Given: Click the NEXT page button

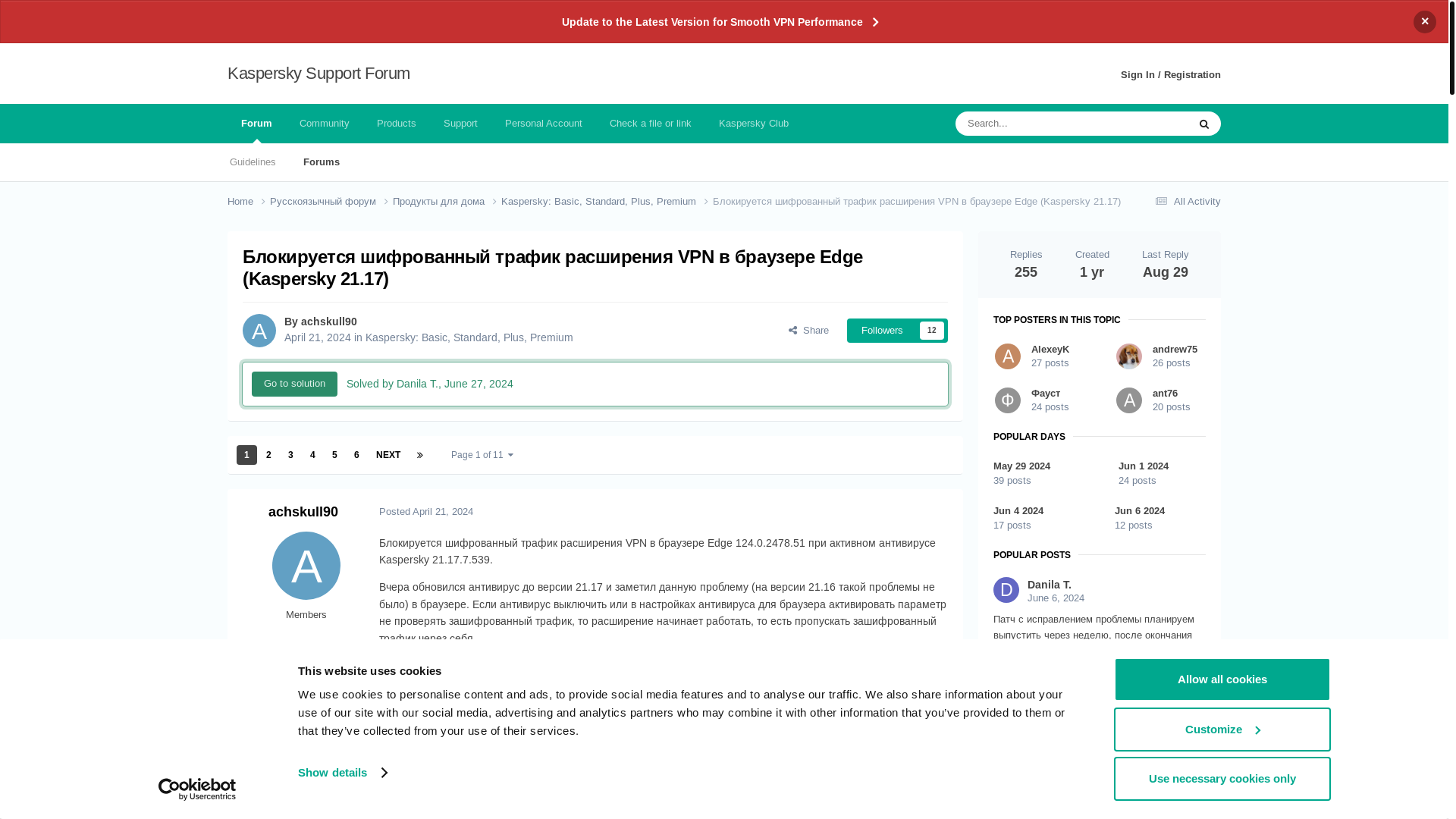Looking at the screenshot, I should coord(388,455).
